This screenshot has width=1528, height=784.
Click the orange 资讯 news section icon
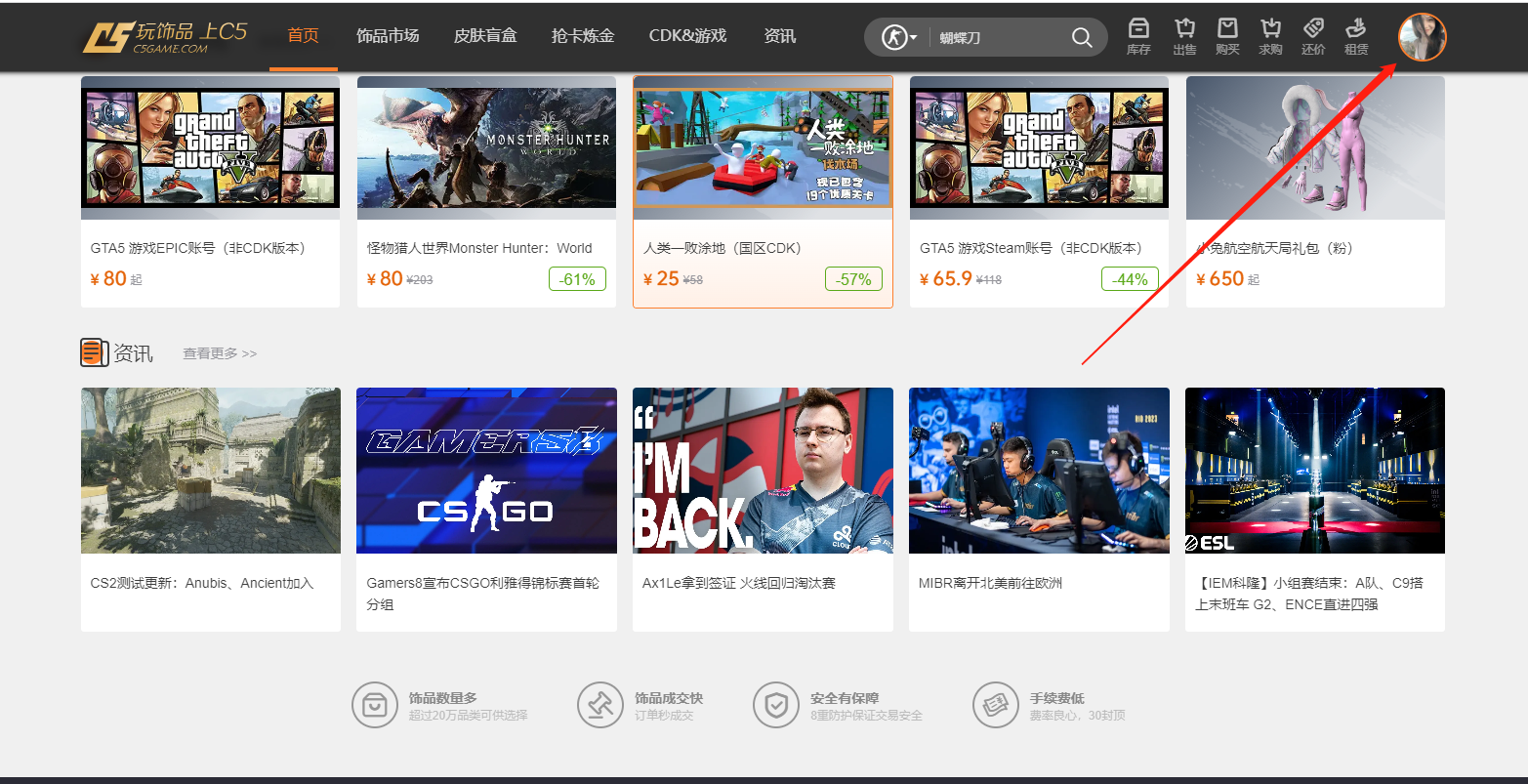coord(92,352)
